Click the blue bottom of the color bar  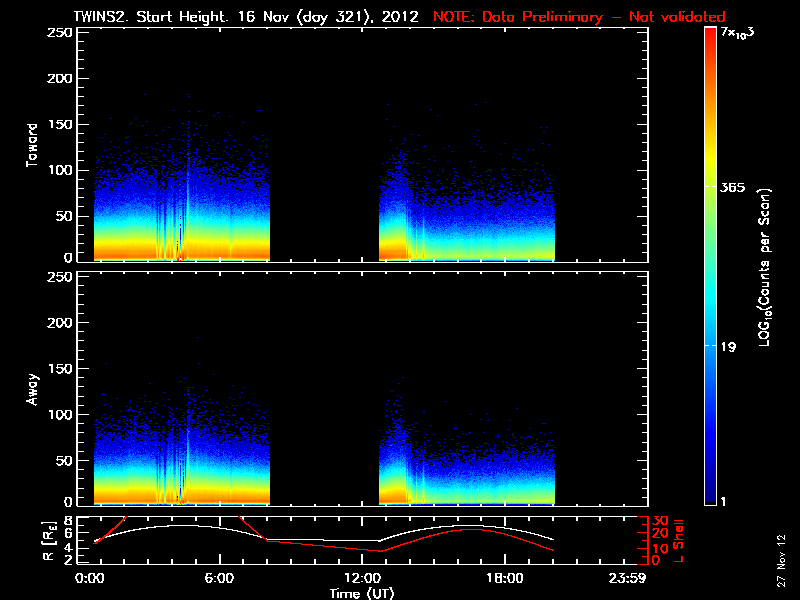point(711,495)
